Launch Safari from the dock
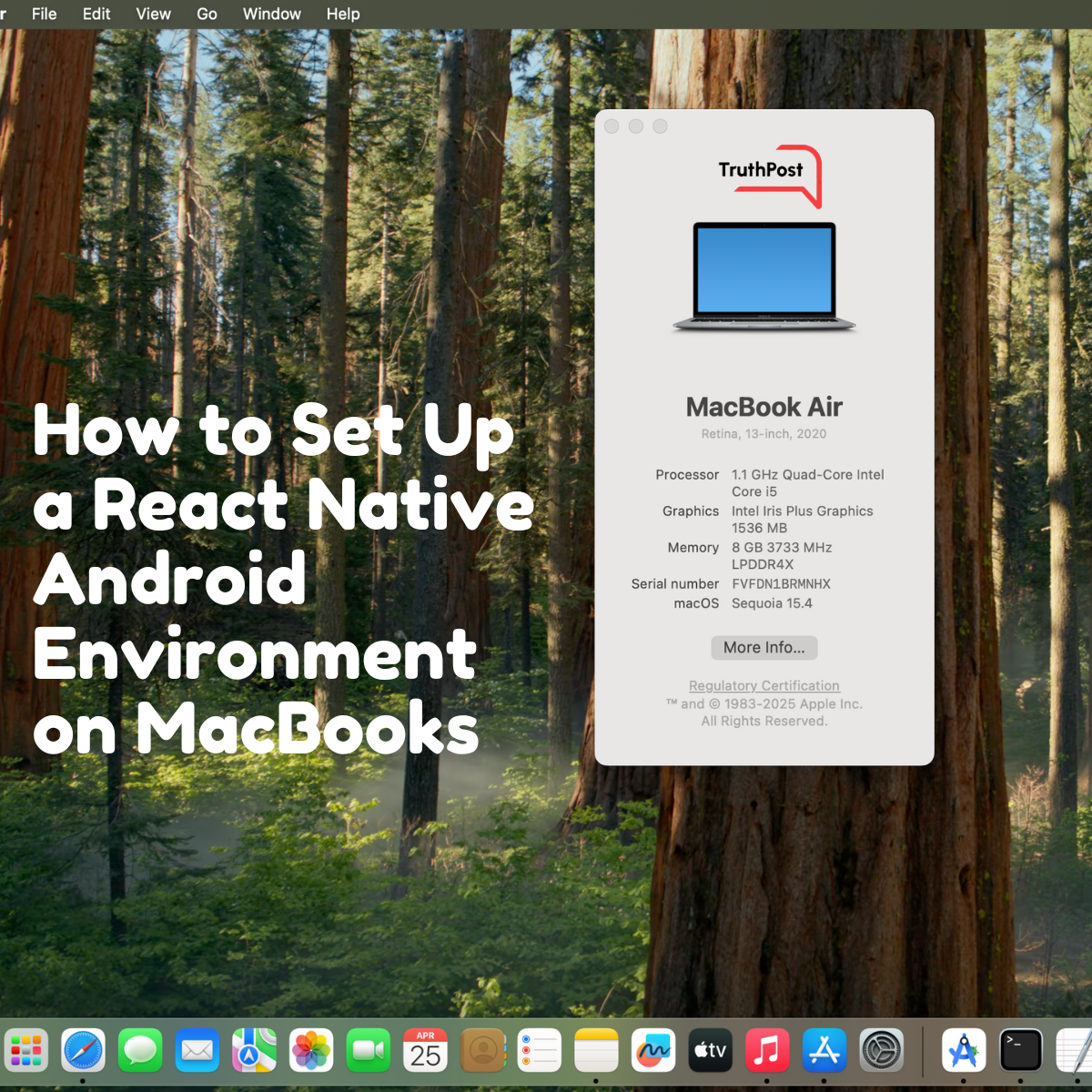Viewport: 1092px width, 1092px height. [83, 1051]
